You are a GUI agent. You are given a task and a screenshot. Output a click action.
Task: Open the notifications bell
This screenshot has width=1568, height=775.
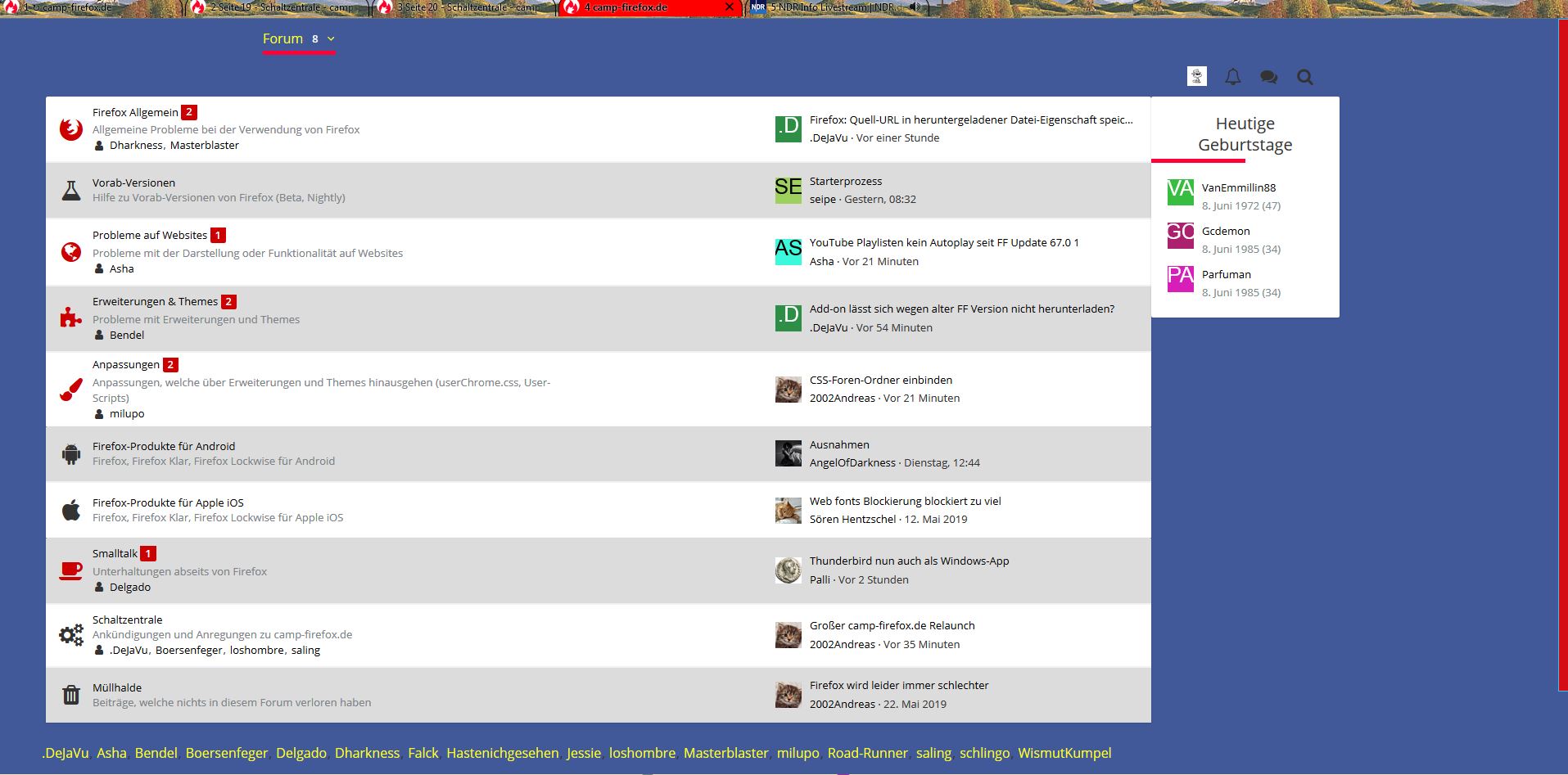coord(1233,77)
